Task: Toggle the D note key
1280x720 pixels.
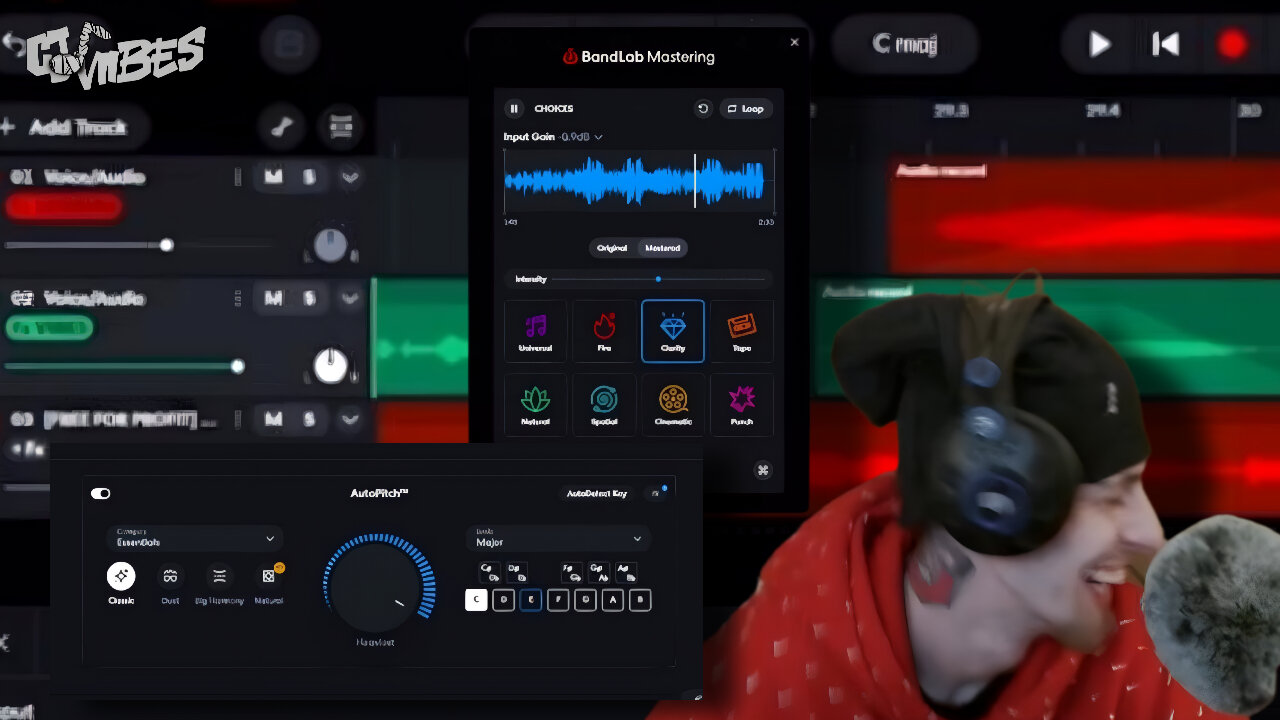Action: (504, 600)
